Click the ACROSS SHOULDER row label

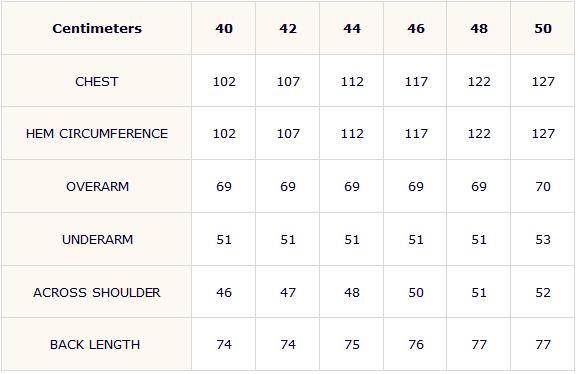coord(97,293)
